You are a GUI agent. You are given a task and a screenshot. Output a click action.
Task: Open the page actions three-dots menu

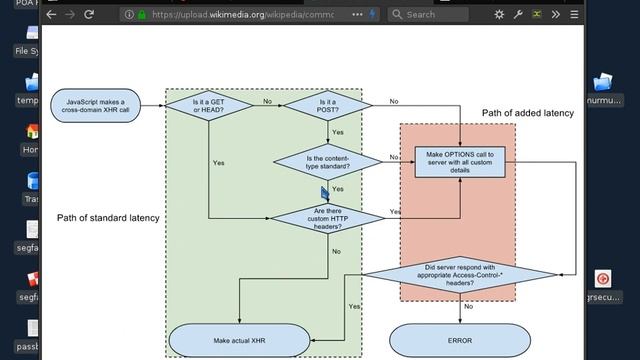tap(357, 15)
